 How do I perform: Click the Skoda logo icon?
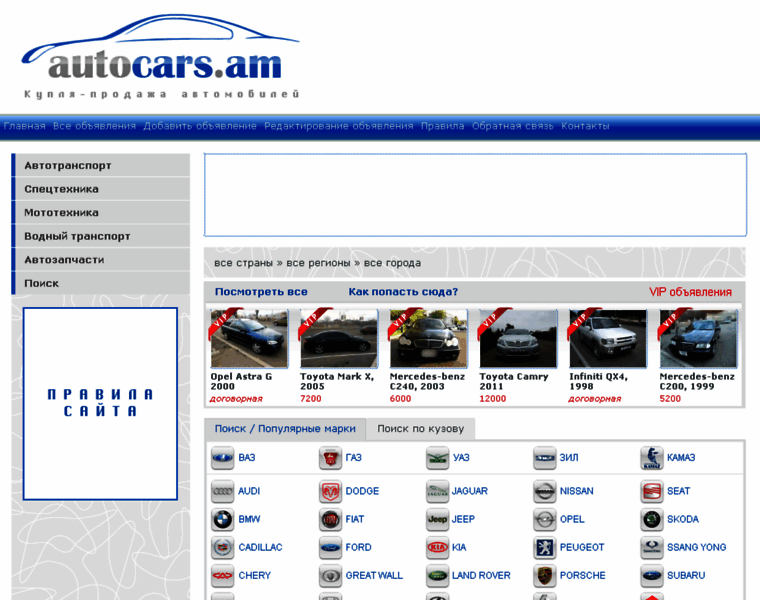pyautogui.click(x=652, y=520)
